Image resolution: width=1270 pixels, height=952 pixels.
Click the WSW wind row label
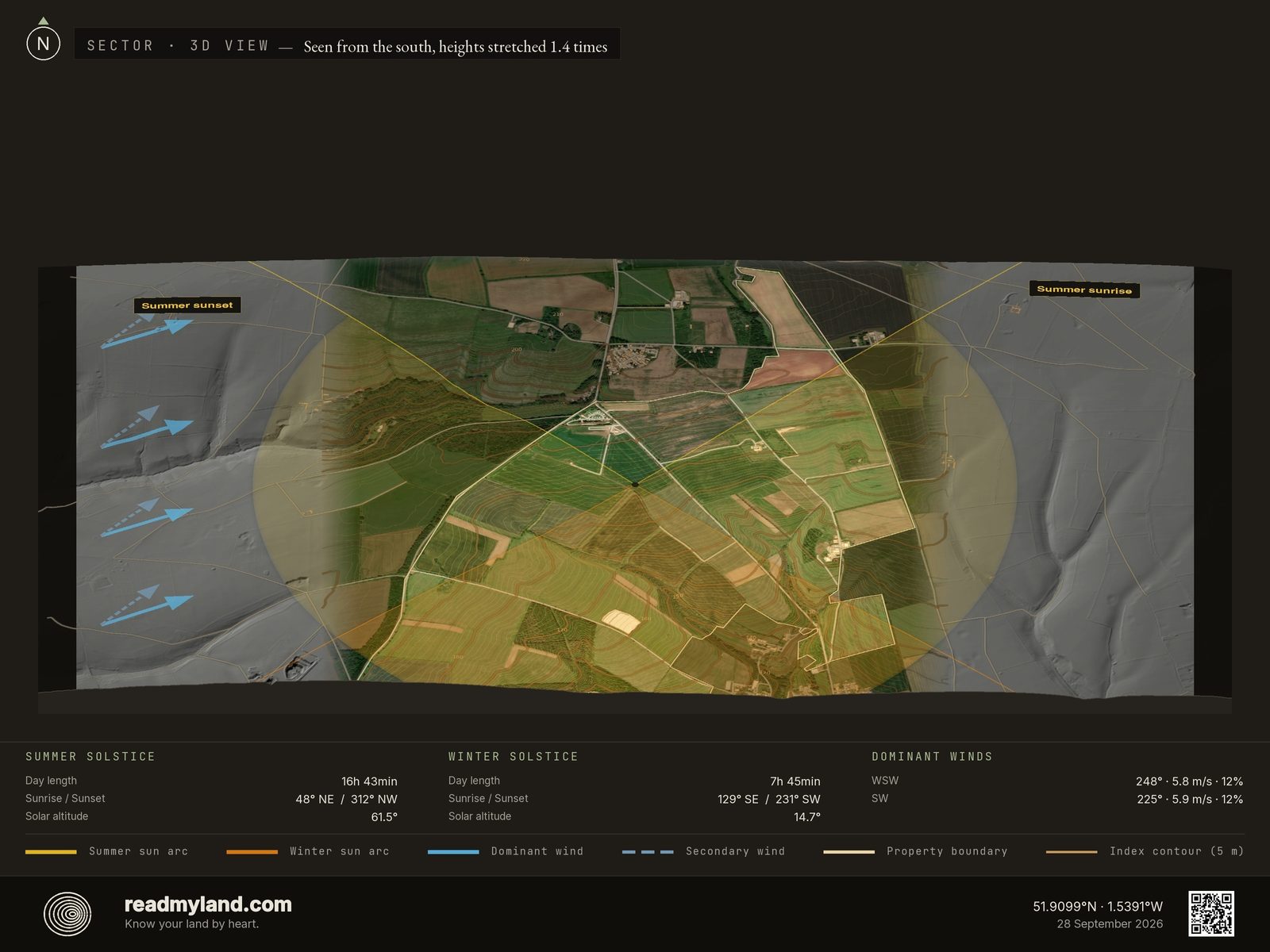pyautogui.click(x=885, y=781)
